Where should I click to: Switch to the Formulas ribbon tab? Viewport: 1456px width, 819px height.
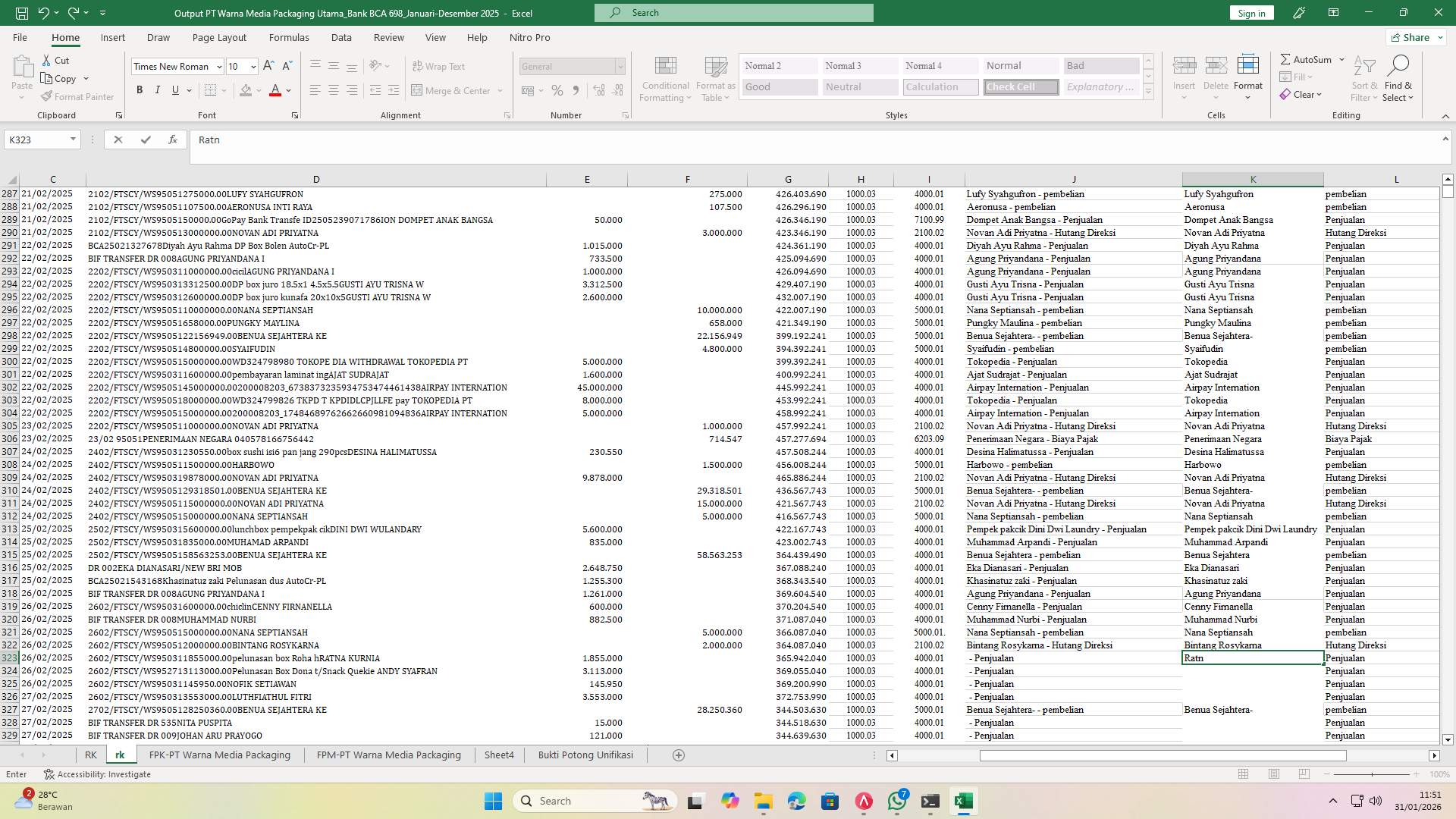pyautogui.click(x=289, y=37)
